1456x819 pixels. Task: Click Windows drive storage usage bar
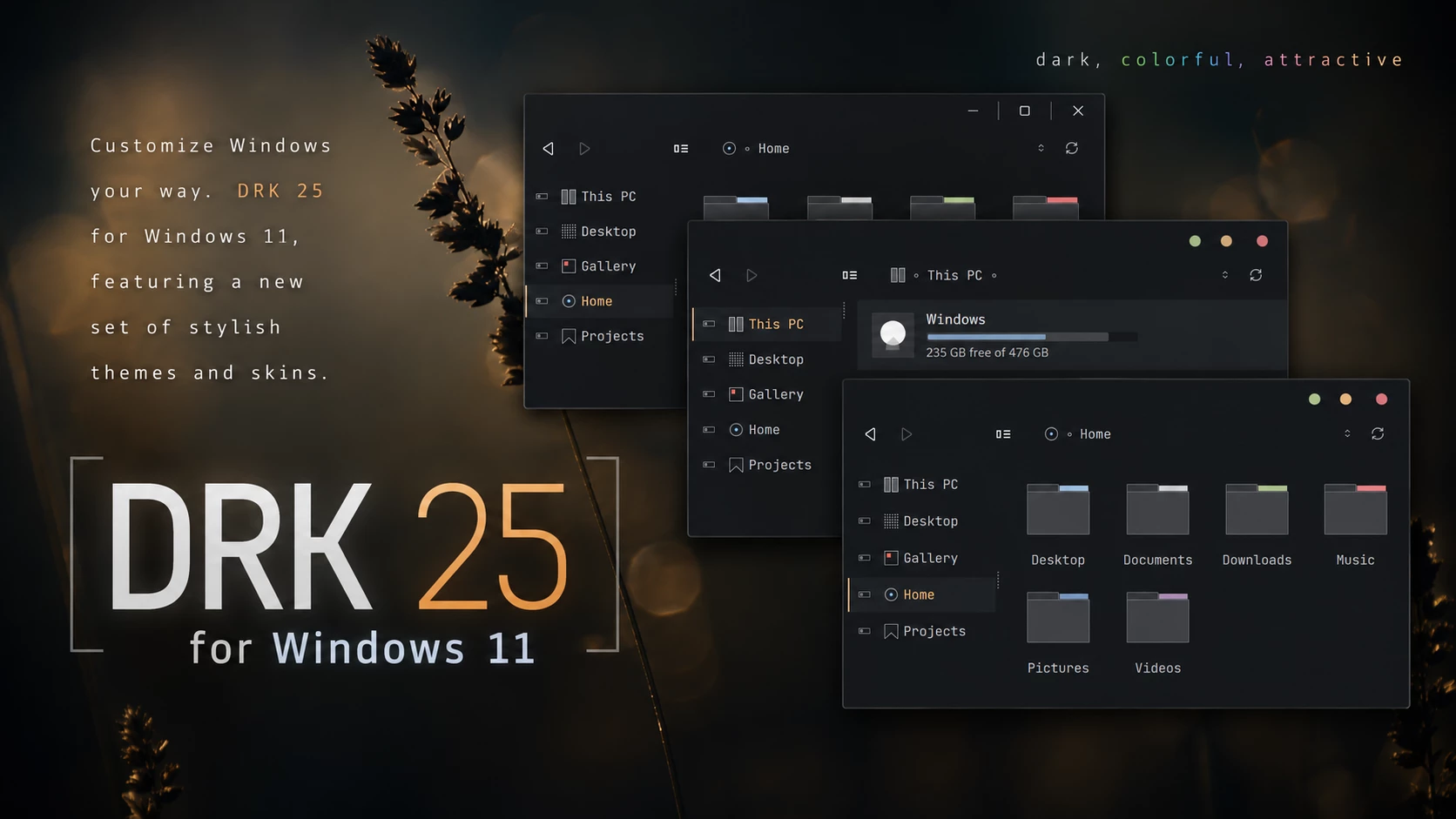click(x=1032, y=337)
